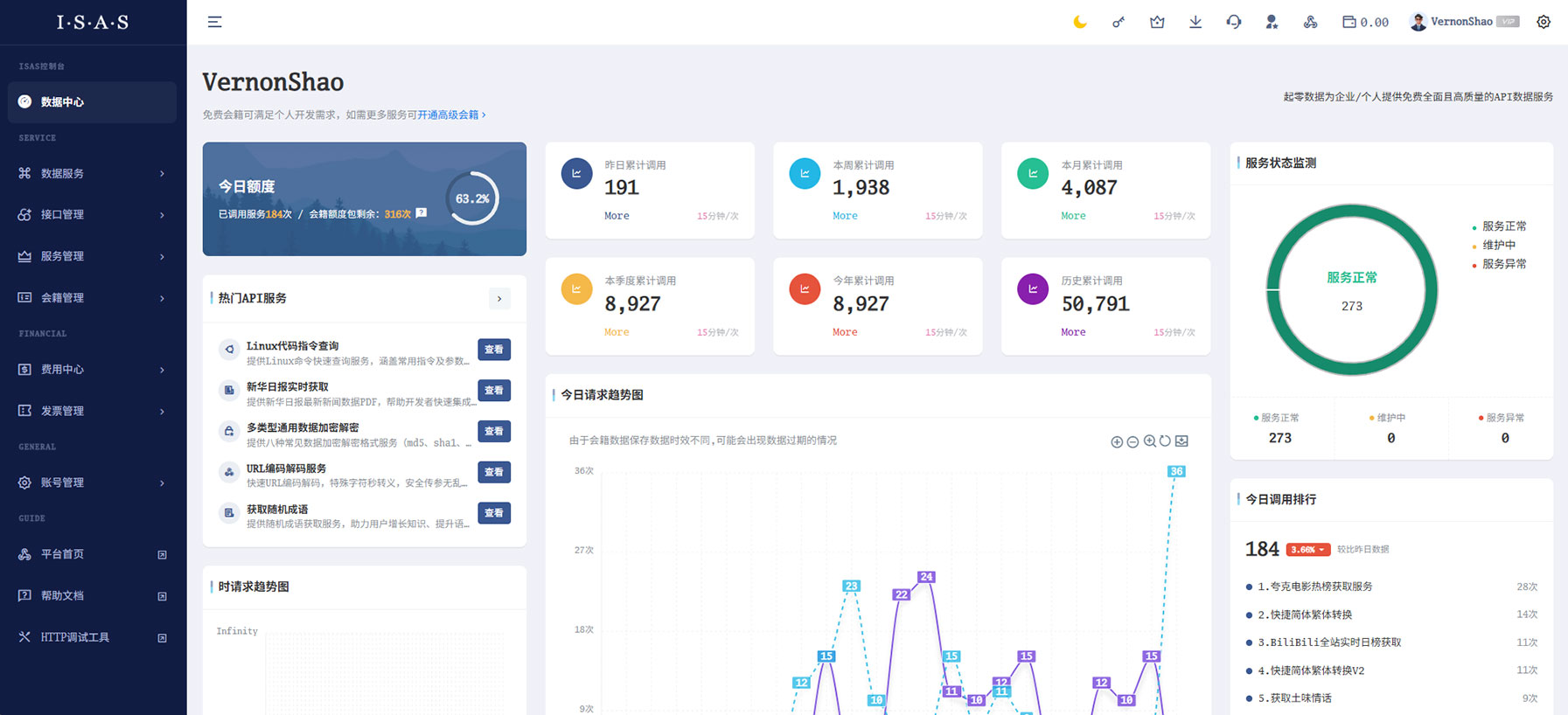
Task: Zoom in on the trend chart toolbar
Action: pyautogui.click(x=1117, y=441)
